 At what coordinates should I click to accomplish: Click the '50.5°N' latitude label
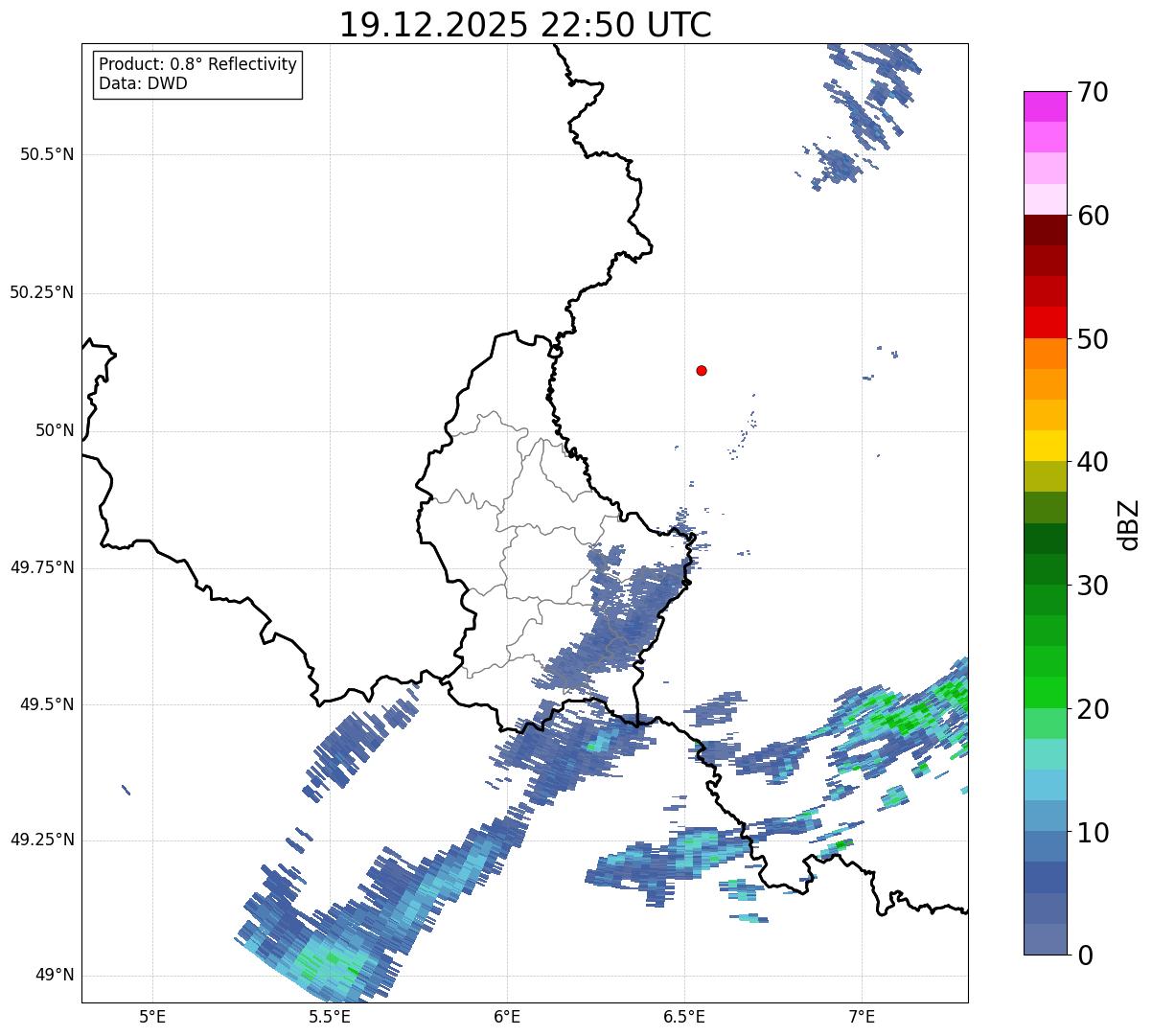coord(47,155)
